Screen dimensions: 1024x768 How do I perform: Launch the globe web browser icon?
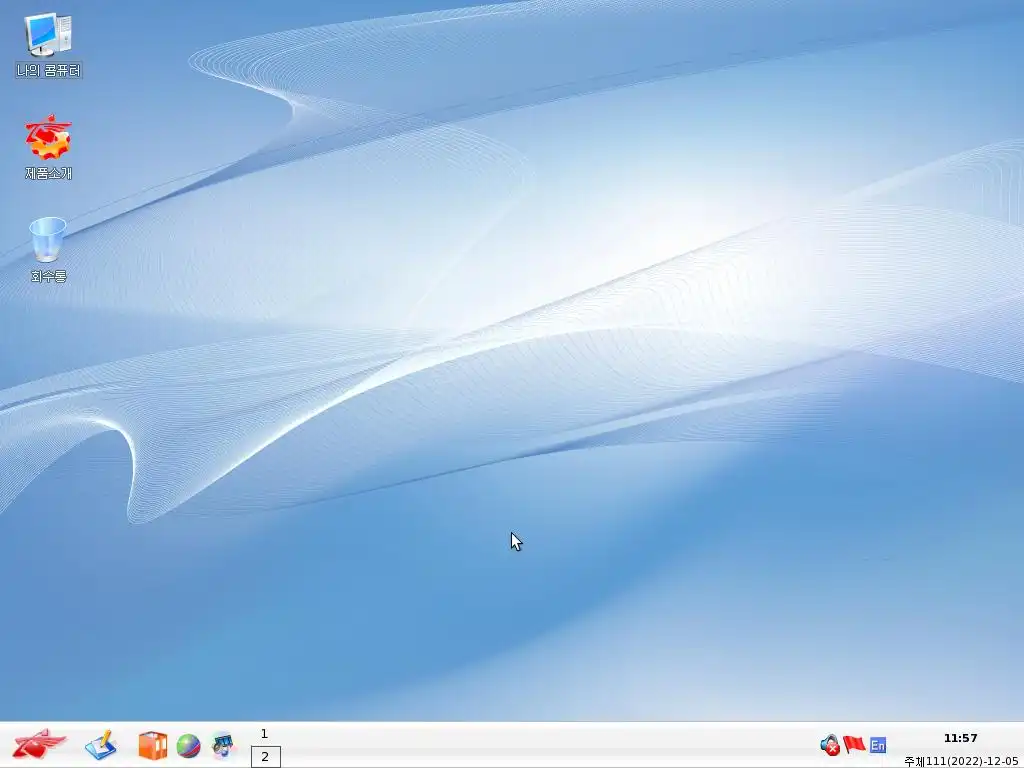pos(188,746)
